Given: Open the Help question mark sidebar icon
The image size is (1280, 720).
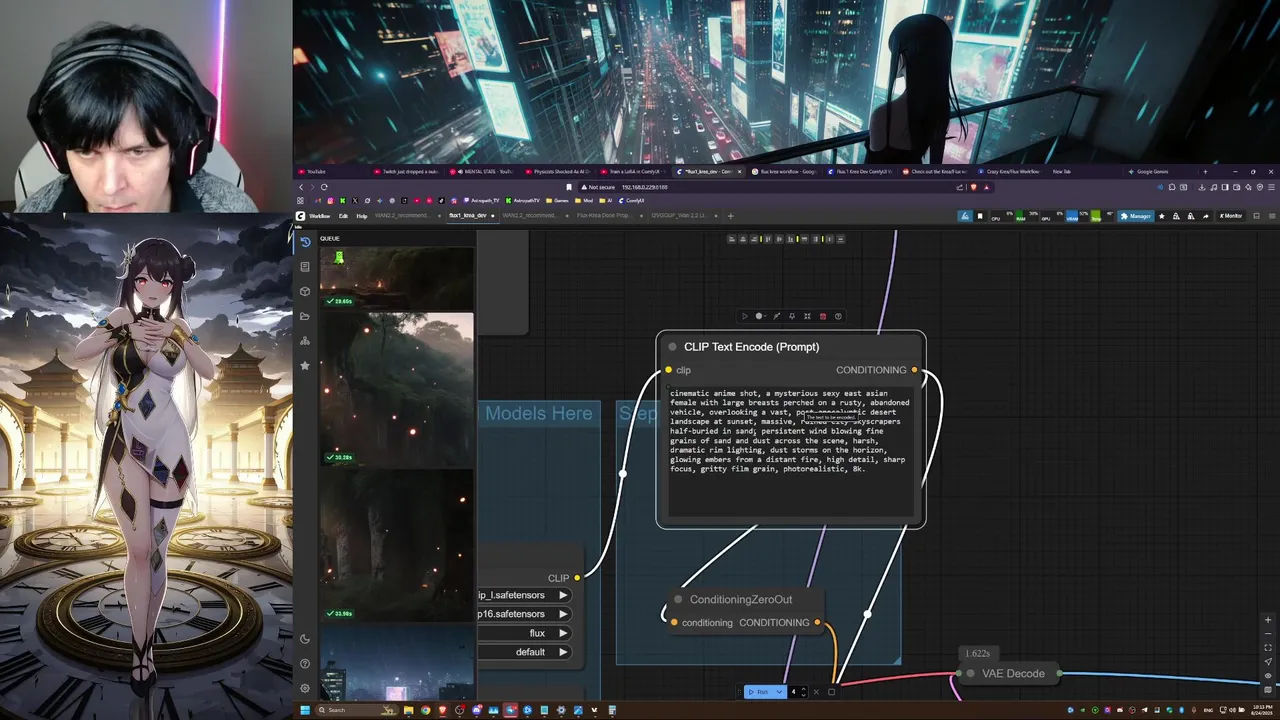Looking at the screenshot, I should coord(305,663).
